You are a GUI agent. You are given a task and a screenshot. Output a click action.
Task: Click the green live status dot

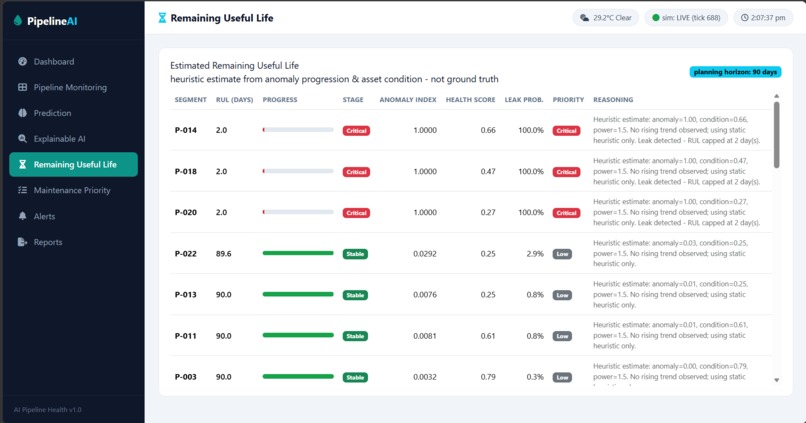coord(655,17)
